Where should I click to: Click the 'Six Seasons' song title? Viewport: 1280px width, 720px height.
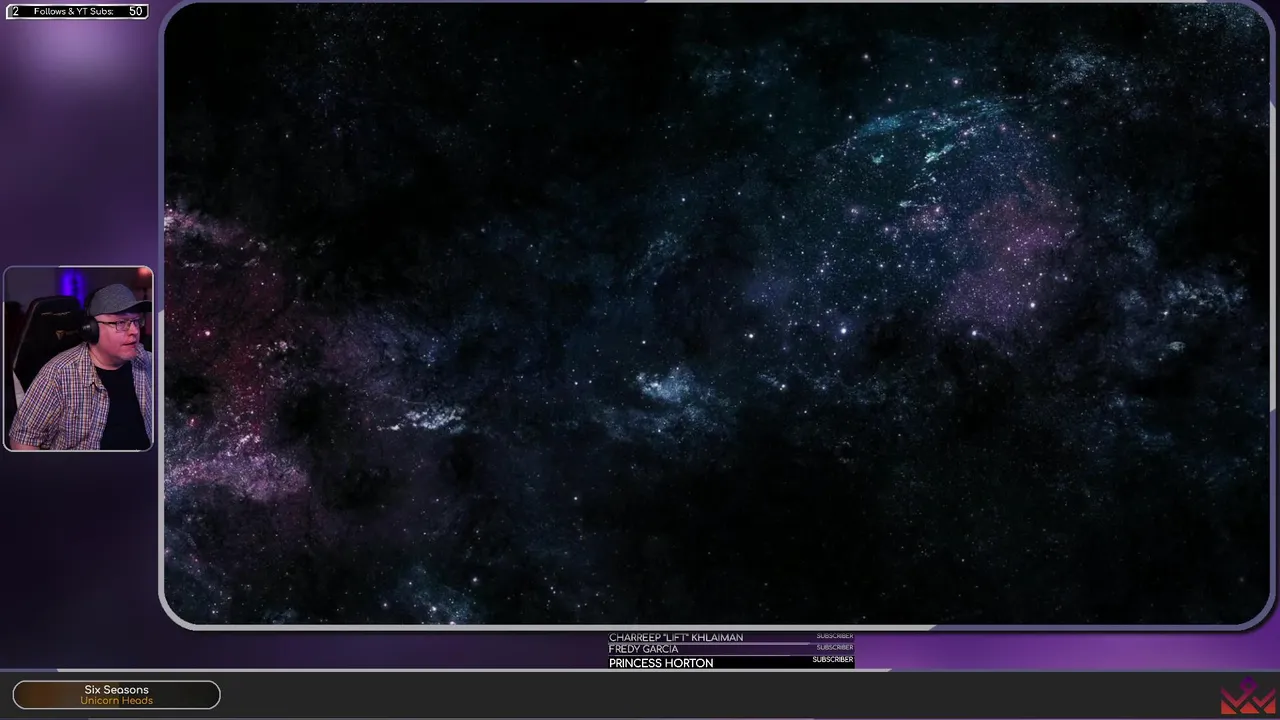[116, 690]
